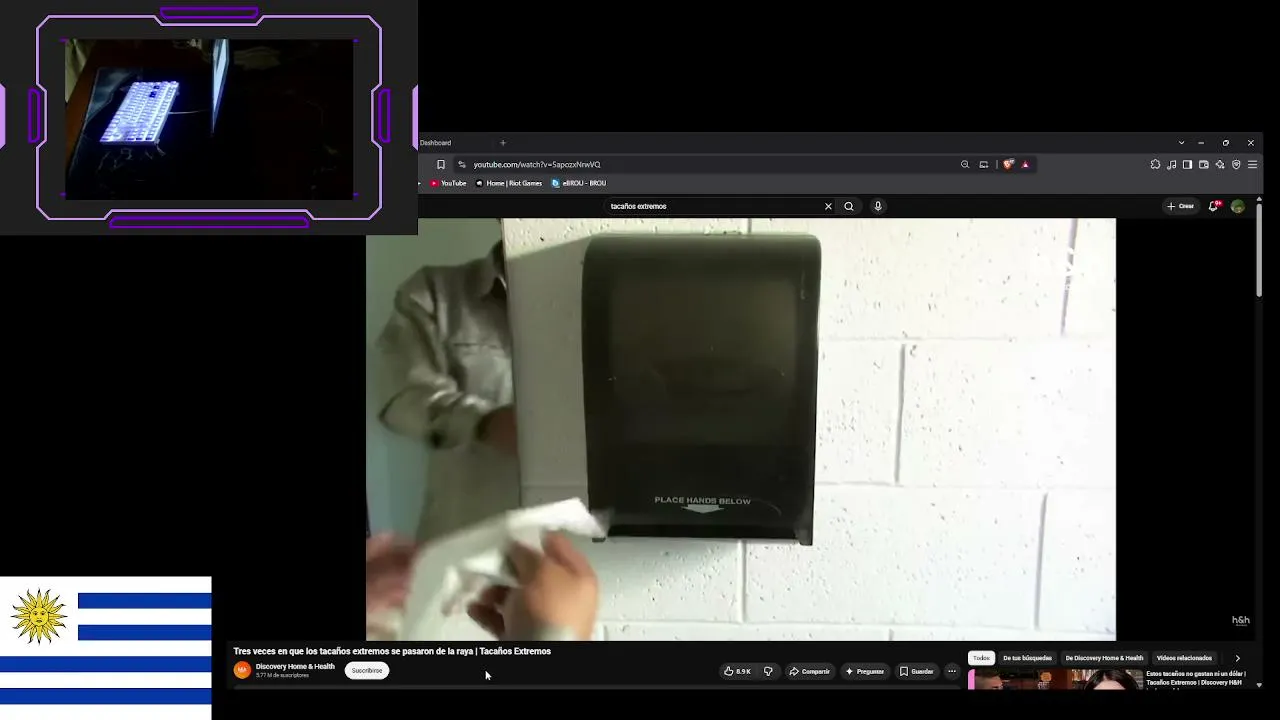Click the recommended video thumbnail in sidebar
The width and height of the screenshot is (1280, 720).
(x=1055, y=679)
